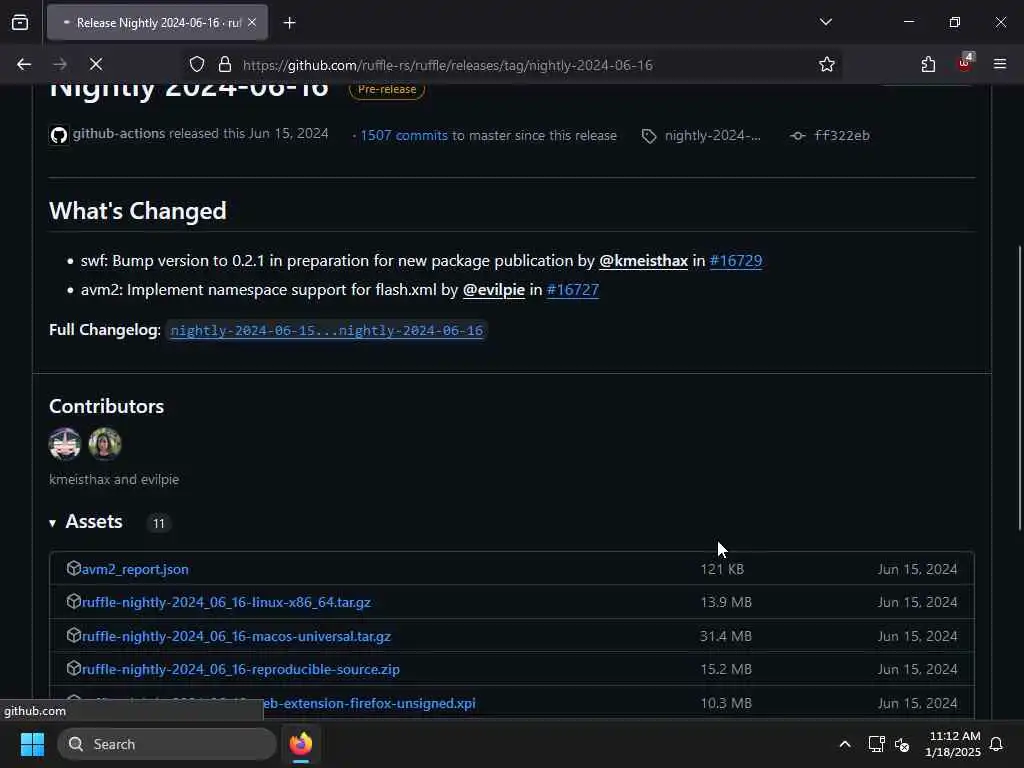Open the Firefox extensions puzzle icon
The image size is (1024, 768).
(928, 64)
